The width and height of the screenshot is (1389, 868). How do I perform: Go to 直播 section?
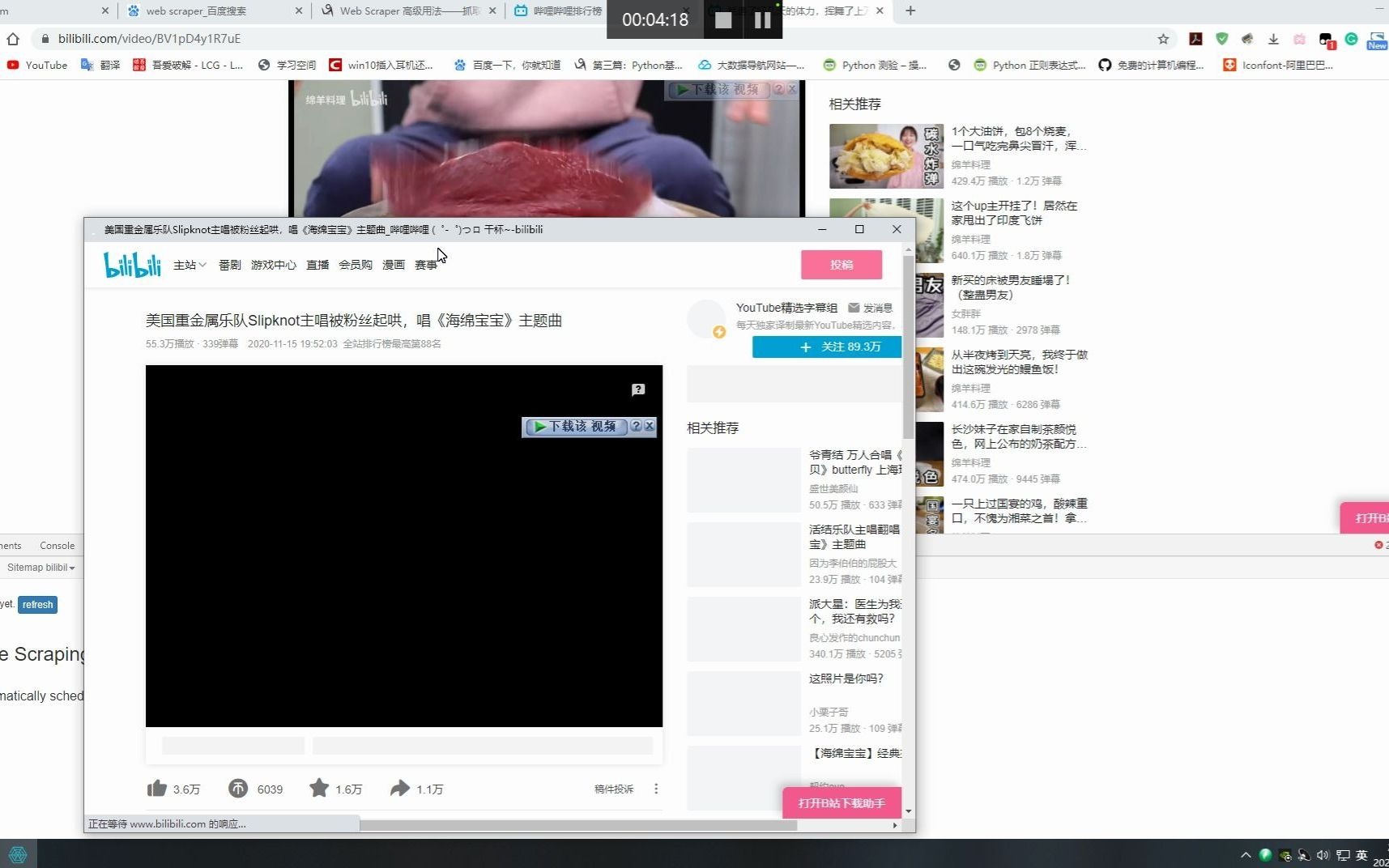pos(317,265)
